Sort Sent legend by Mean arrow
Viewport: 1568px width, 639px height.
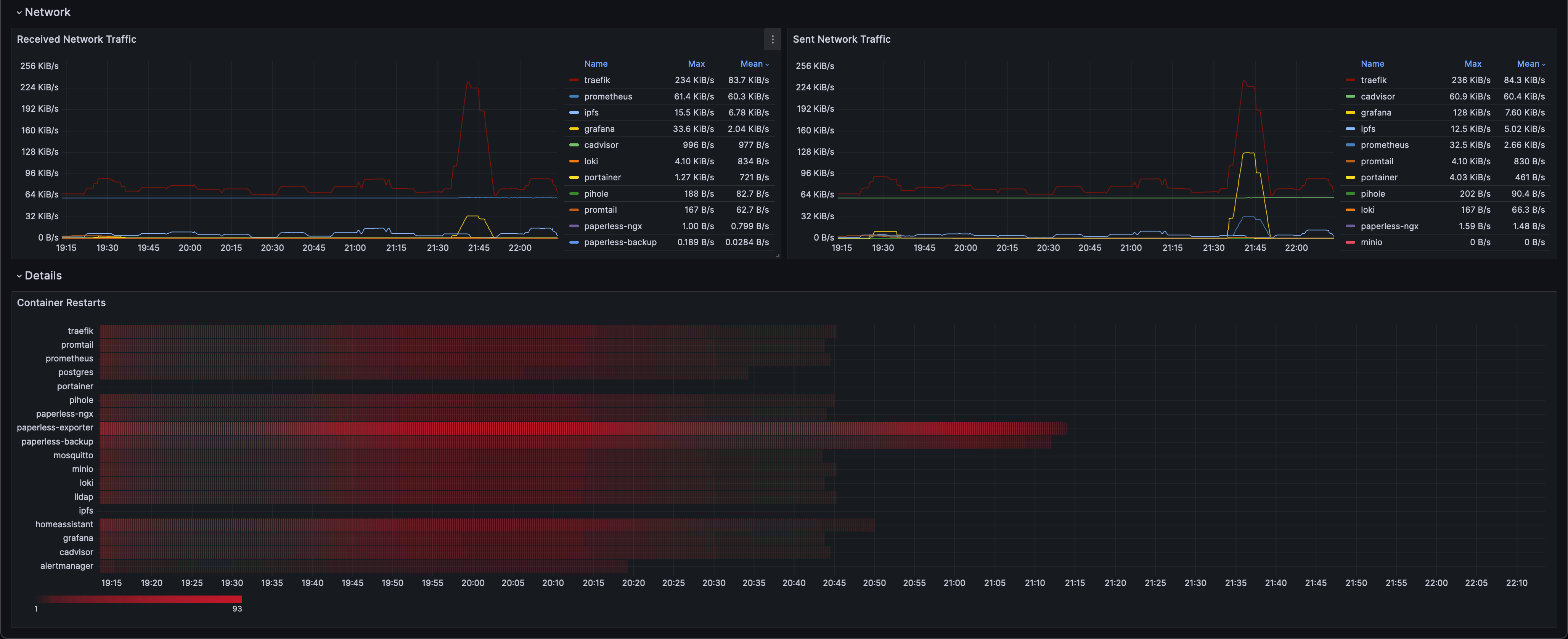coord(1544,64)
